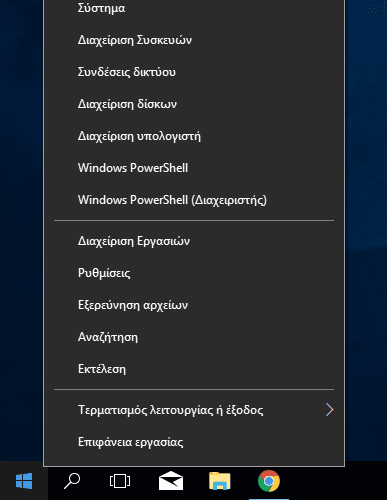
Task: Launch Windows PowerShell (Διαχειριστής)
Action: pyautogui.click(x=194, y=200)
